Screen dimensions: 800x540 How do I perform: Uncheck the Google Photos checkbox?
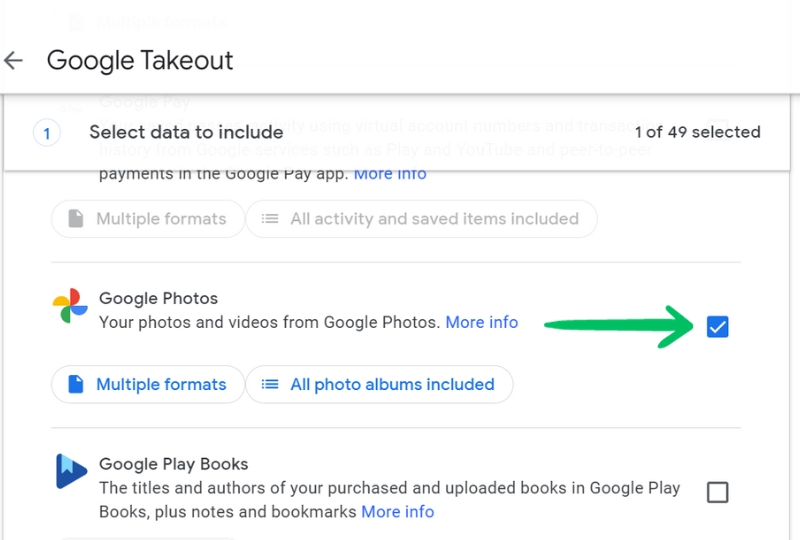717,326
